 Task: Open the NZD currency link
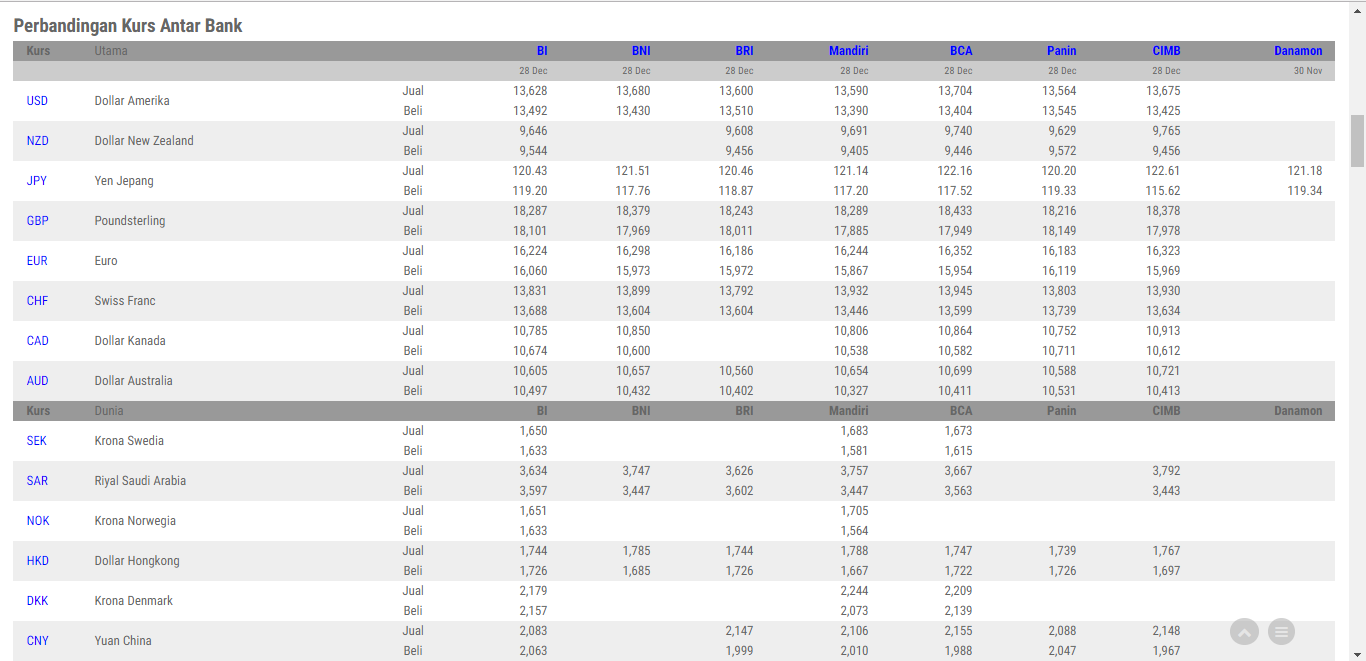[37, 141]
